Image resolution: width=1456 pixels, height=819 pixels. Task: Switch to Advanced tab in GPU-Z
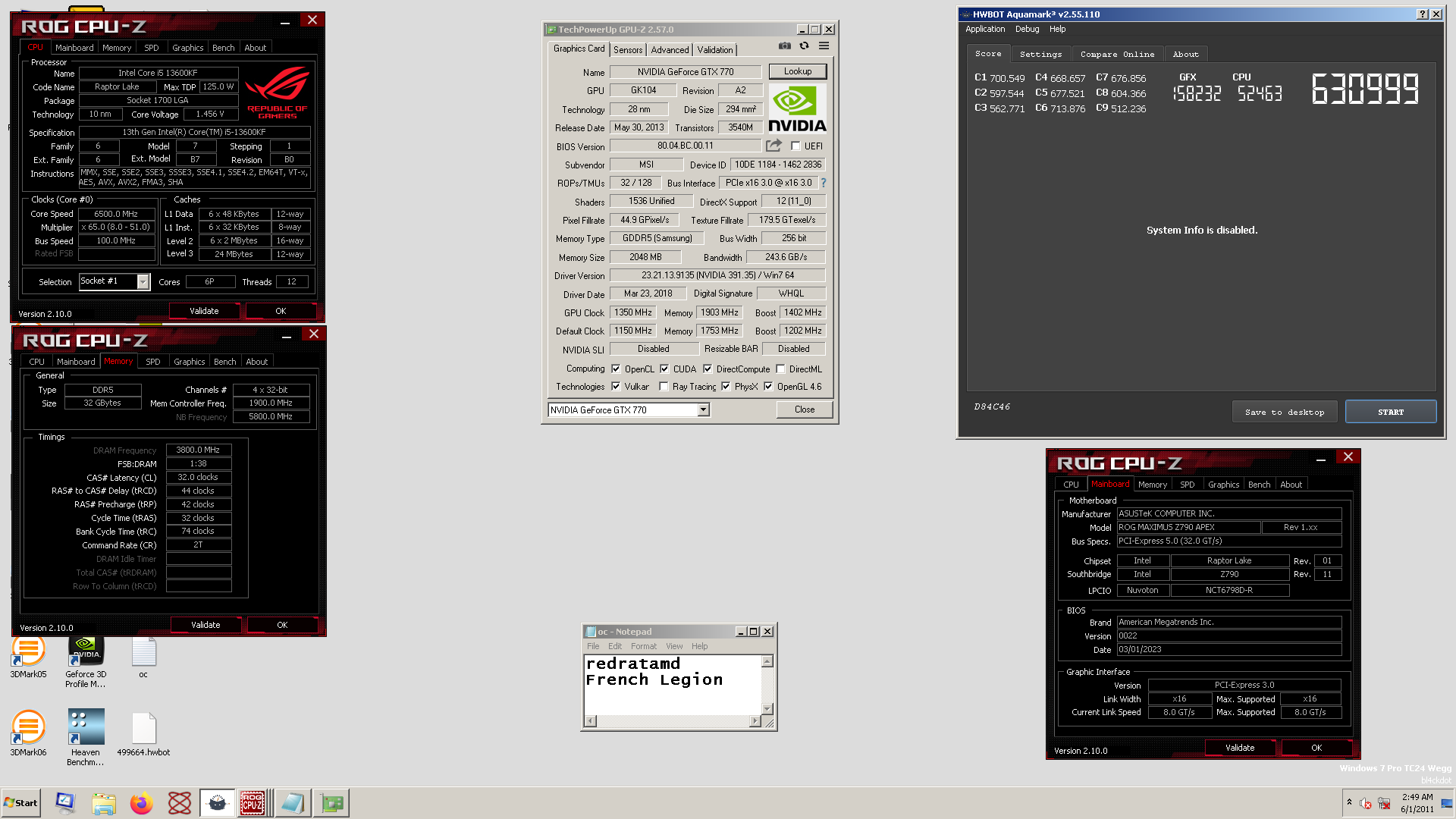pos(670,50)
